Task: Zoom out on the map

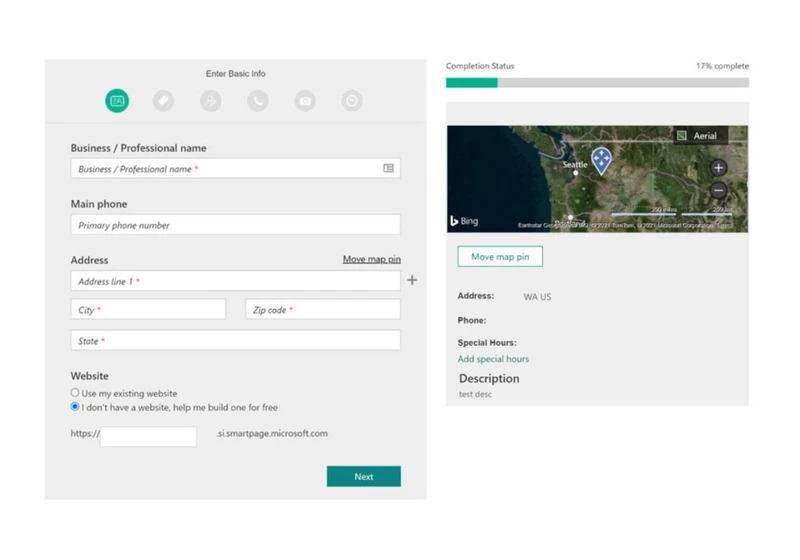Action: tap(718, 190)
